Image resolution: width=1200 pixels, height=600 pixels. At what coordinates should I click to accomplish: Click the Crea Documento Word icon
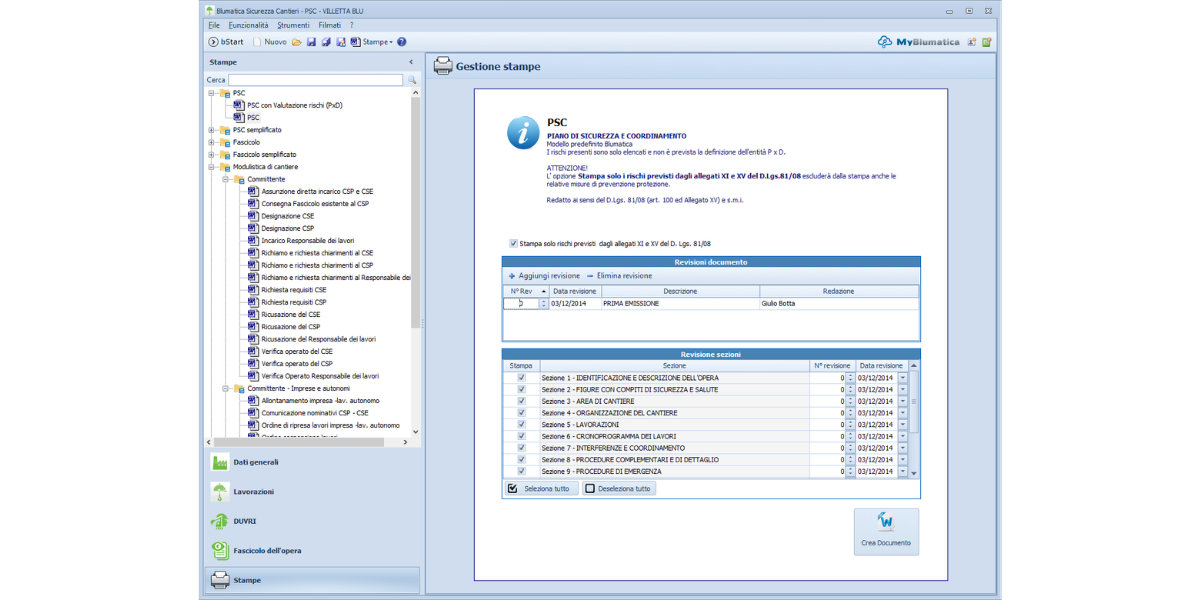coord(885,523)
